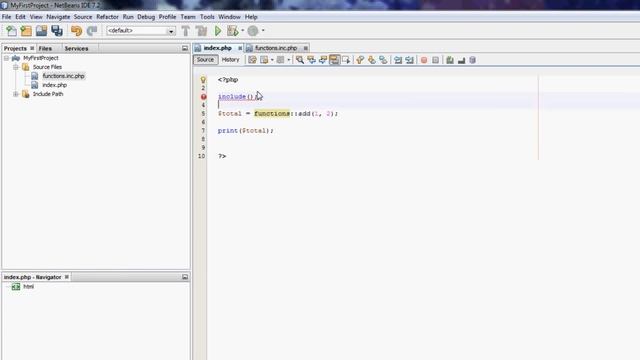Close the Projects tab
Screen dimensions: 640x360
(x=32, y=48)
